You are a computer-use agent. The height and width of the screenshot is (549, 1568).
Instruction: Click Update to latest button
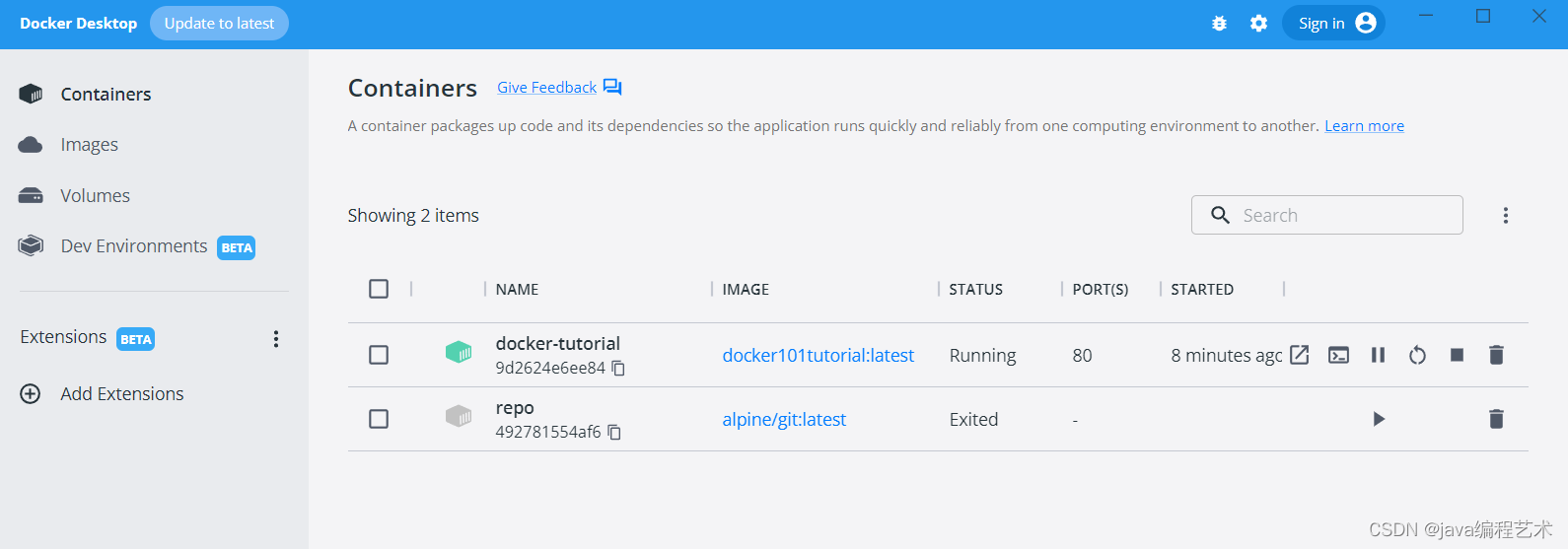tap(219, 24)
